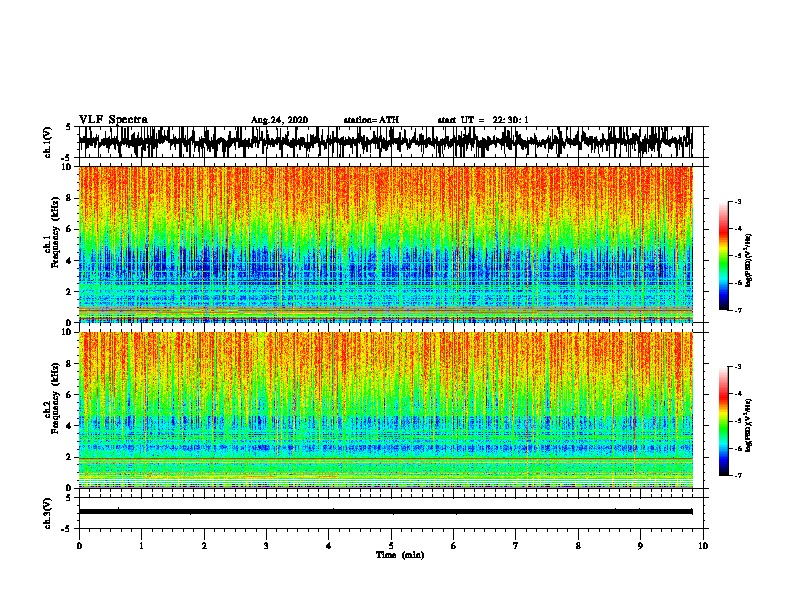Click the ch.2 colorbar log(PSD) label
792x612 pixels.
pyautogui.click(x=748, y=425)
